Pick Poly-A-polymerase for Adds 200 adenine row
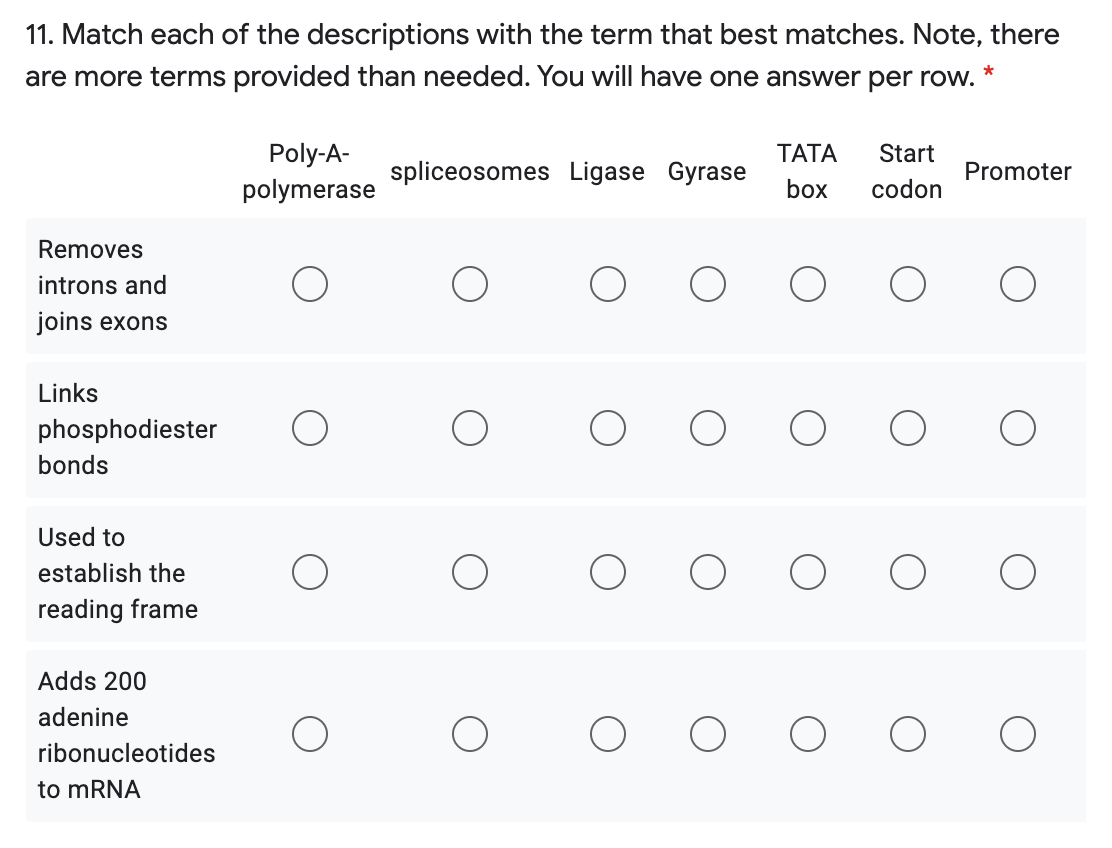 pos(310,734)
